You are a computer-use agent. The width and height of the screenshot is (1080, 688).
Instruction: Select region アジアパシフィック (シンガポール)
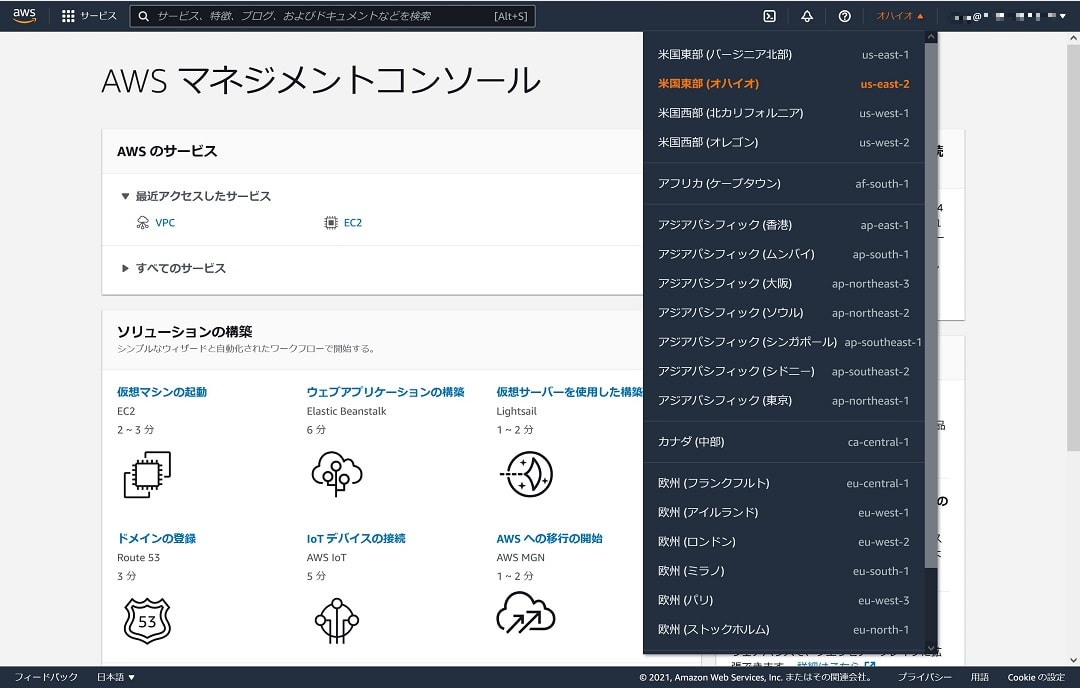point(783,342)
